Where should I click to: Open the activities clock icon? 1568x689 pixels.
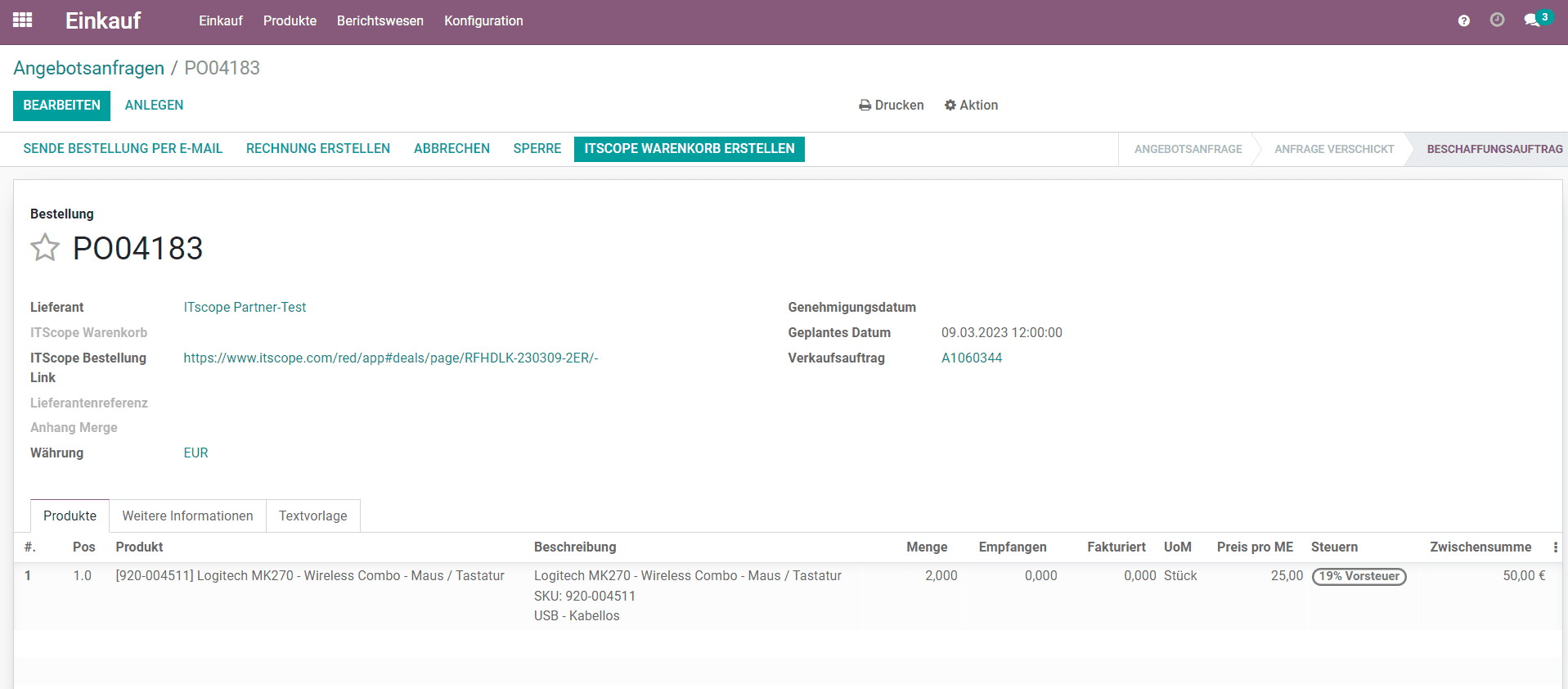[x=1497, y=20]
